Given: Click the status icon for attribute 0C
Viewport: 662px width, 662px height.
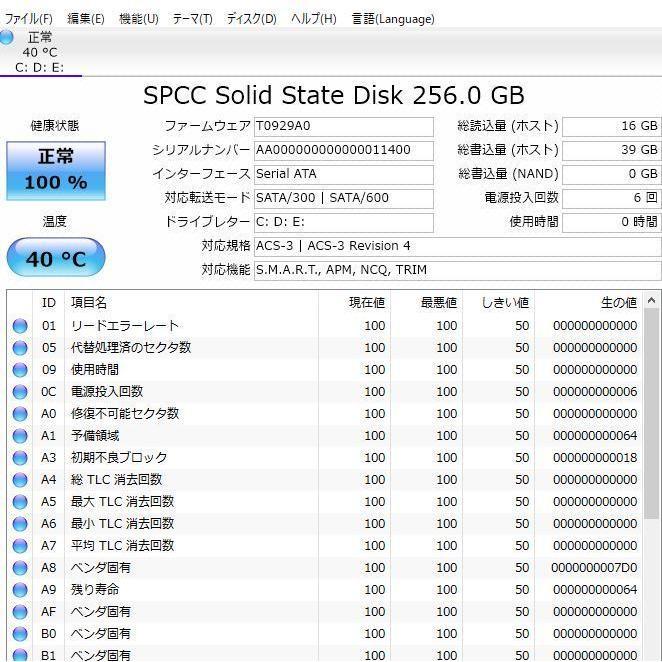Looking at the screenshot, I should coord(20,392).
